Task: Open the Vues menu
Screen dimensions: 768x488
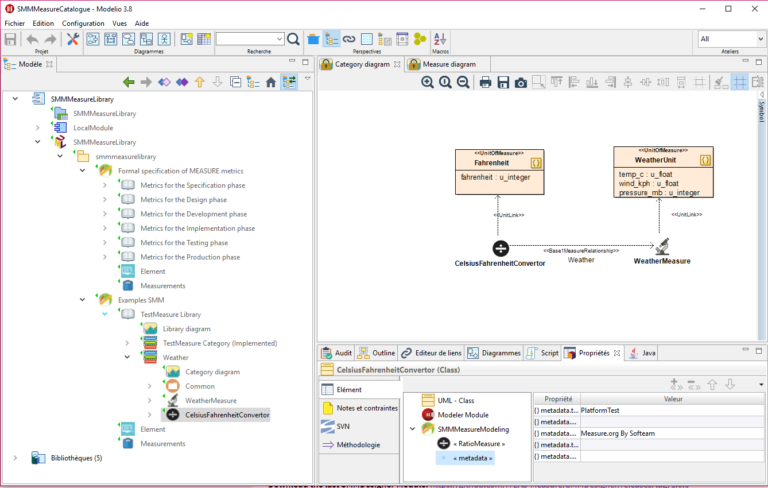Action: [x=120, y=23]
